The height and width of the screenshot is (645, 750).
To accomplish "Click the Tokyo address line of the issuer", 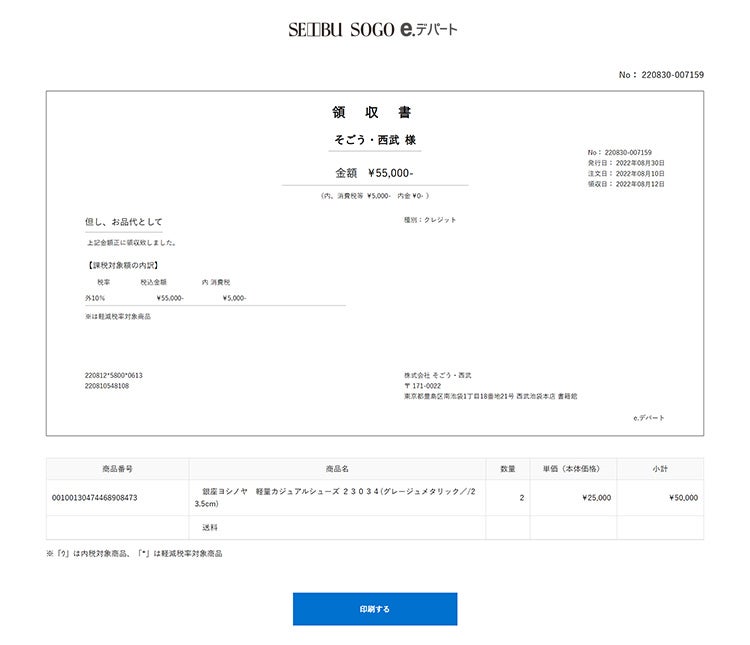I will click(490, 396).
